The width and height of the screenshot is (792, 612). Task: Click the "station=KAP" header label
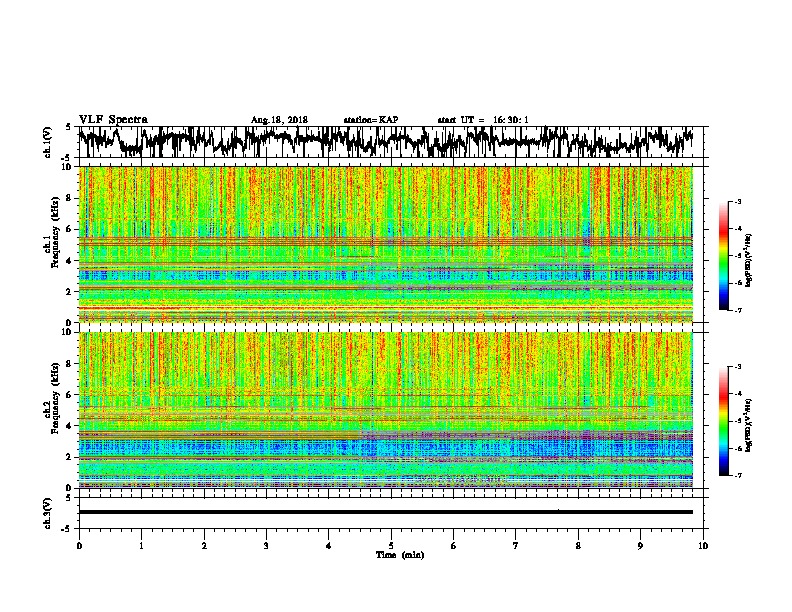(371, 120)
